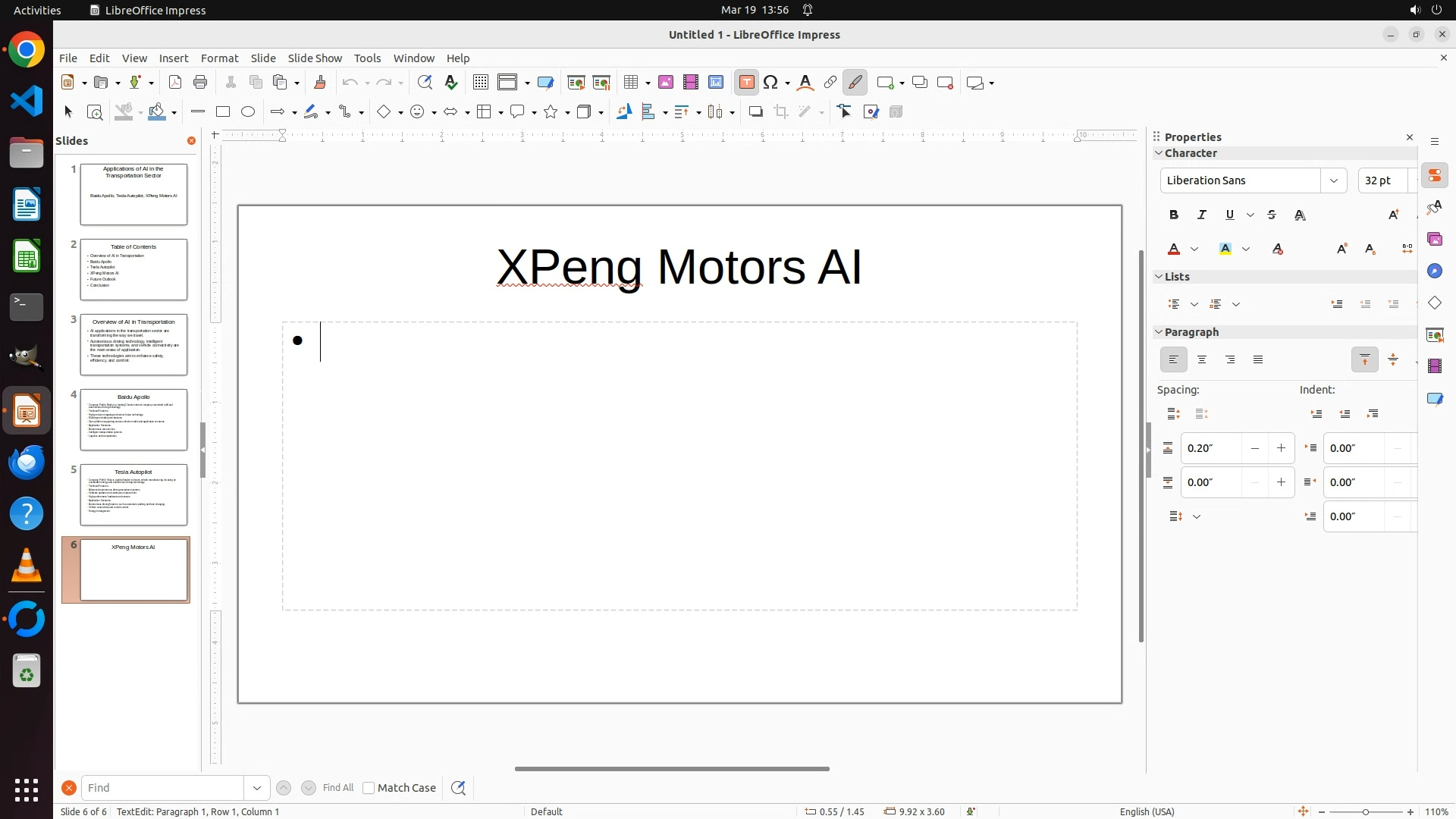Viewport: 1456px width, 819px height.
Task: Open the Format menu
Action: click(219, 58)
